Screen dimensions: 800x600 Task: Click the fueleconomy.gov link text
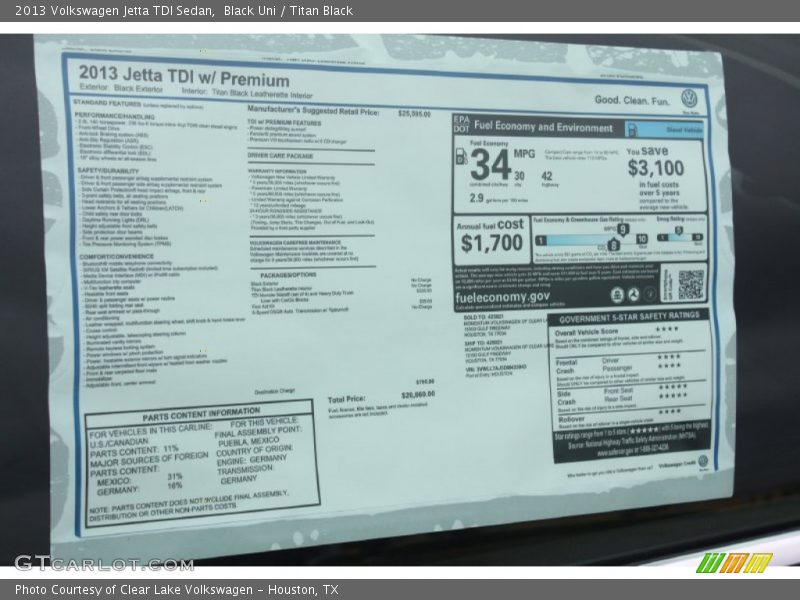pyautogui.click(x=502, y=297)
